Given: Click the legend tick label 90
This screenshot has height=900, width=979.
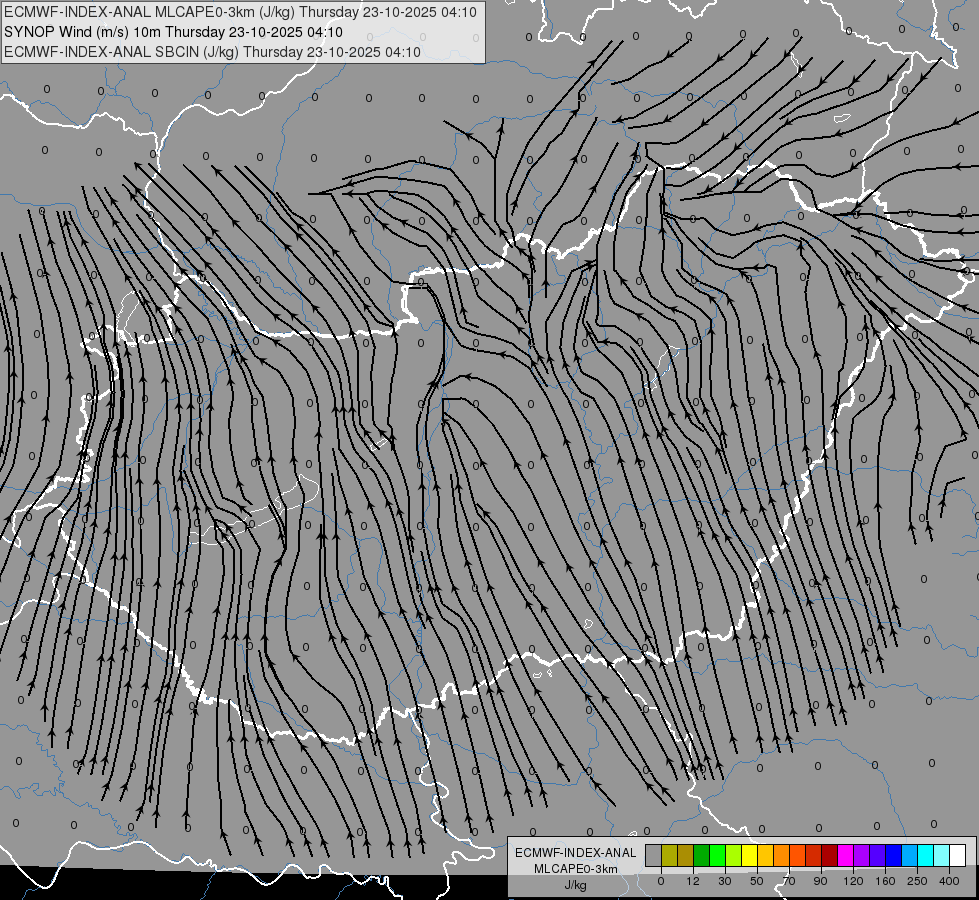Looking at the screenshot, I should click(x=820, y=881).
